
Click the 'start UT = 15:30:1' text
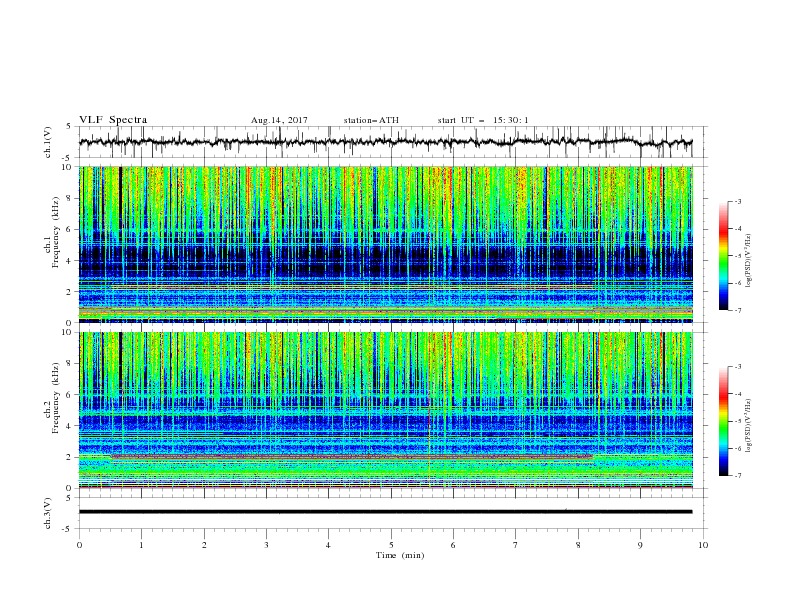pos(483,120)
